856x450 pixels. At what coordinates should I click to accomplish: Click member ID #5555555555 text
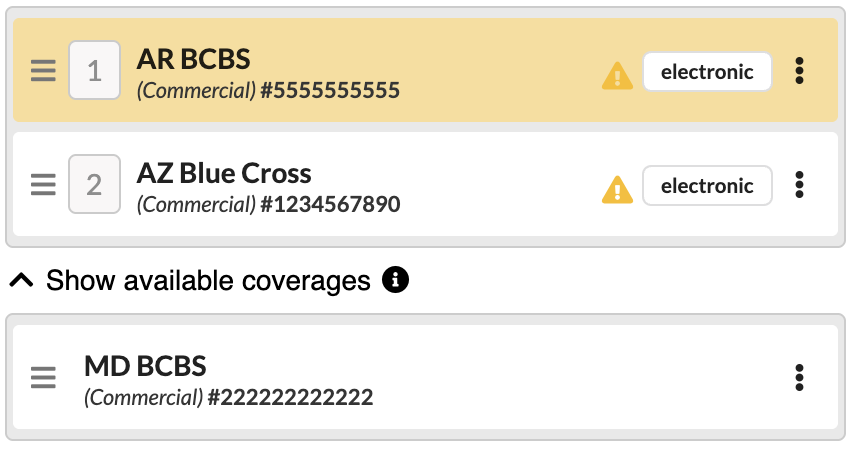tap(330, 91)
